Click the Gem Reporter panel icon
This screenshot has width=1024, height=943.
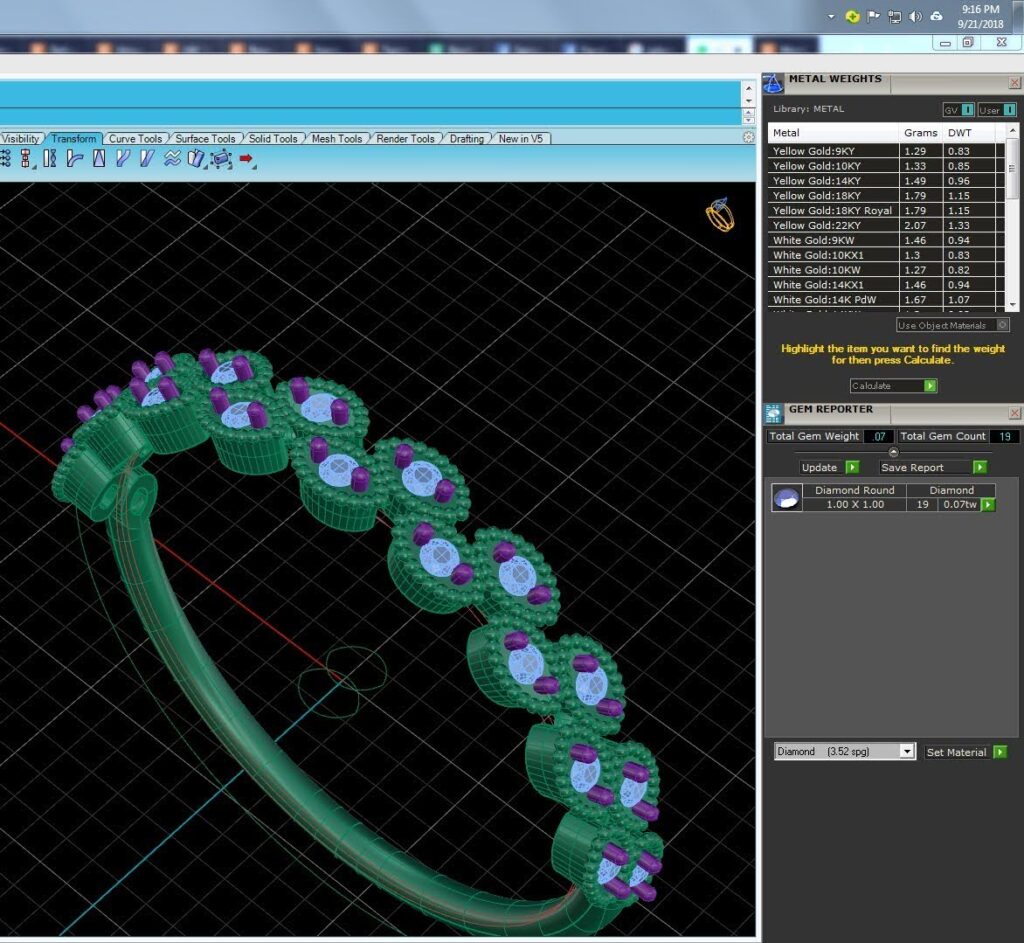click(773, 413)
